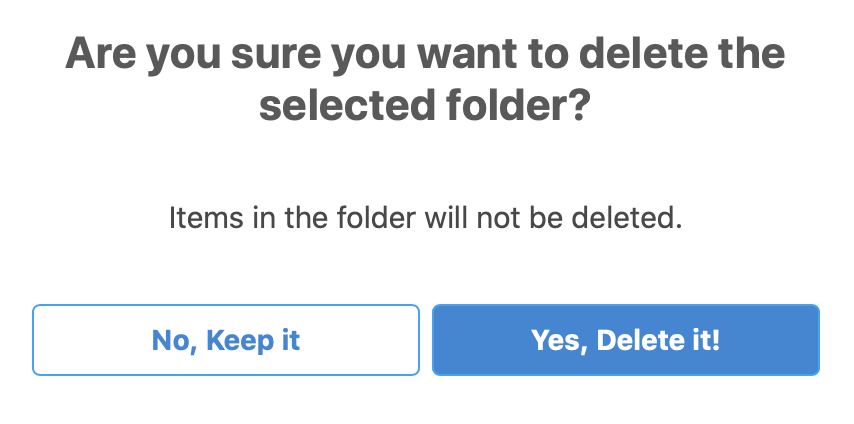This screenshot has width=854, height=424.
Task: Hit the left-hand button to keep folder
Action: [x=226, y=340]
